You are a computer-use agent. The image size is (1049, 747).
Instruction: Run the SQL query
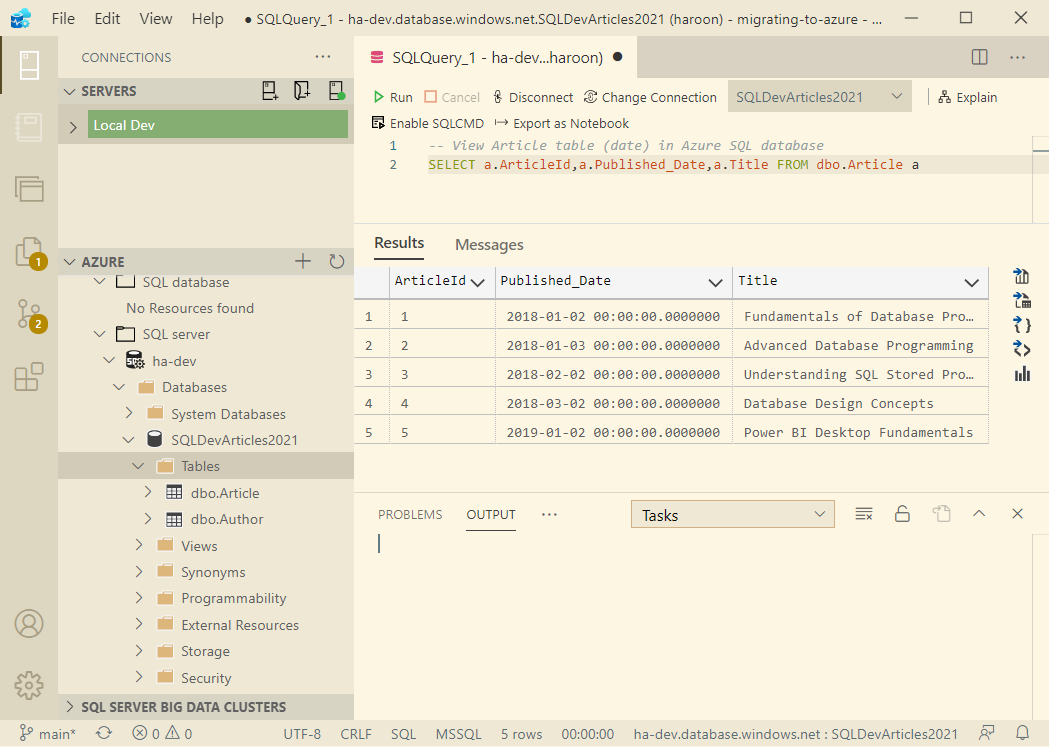point(392,97)
